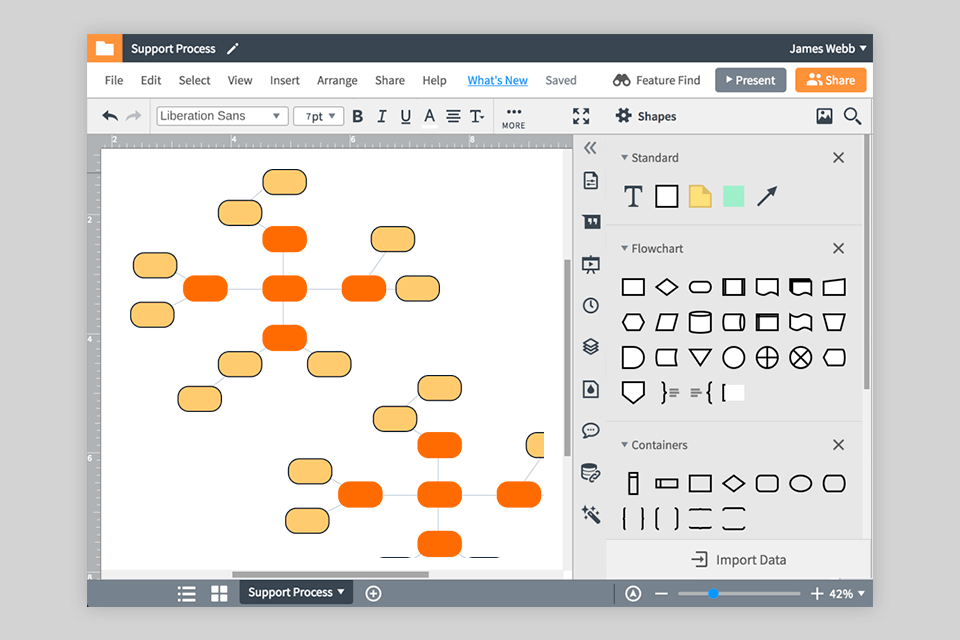Close the Flowchart shape library

point(838,248)
